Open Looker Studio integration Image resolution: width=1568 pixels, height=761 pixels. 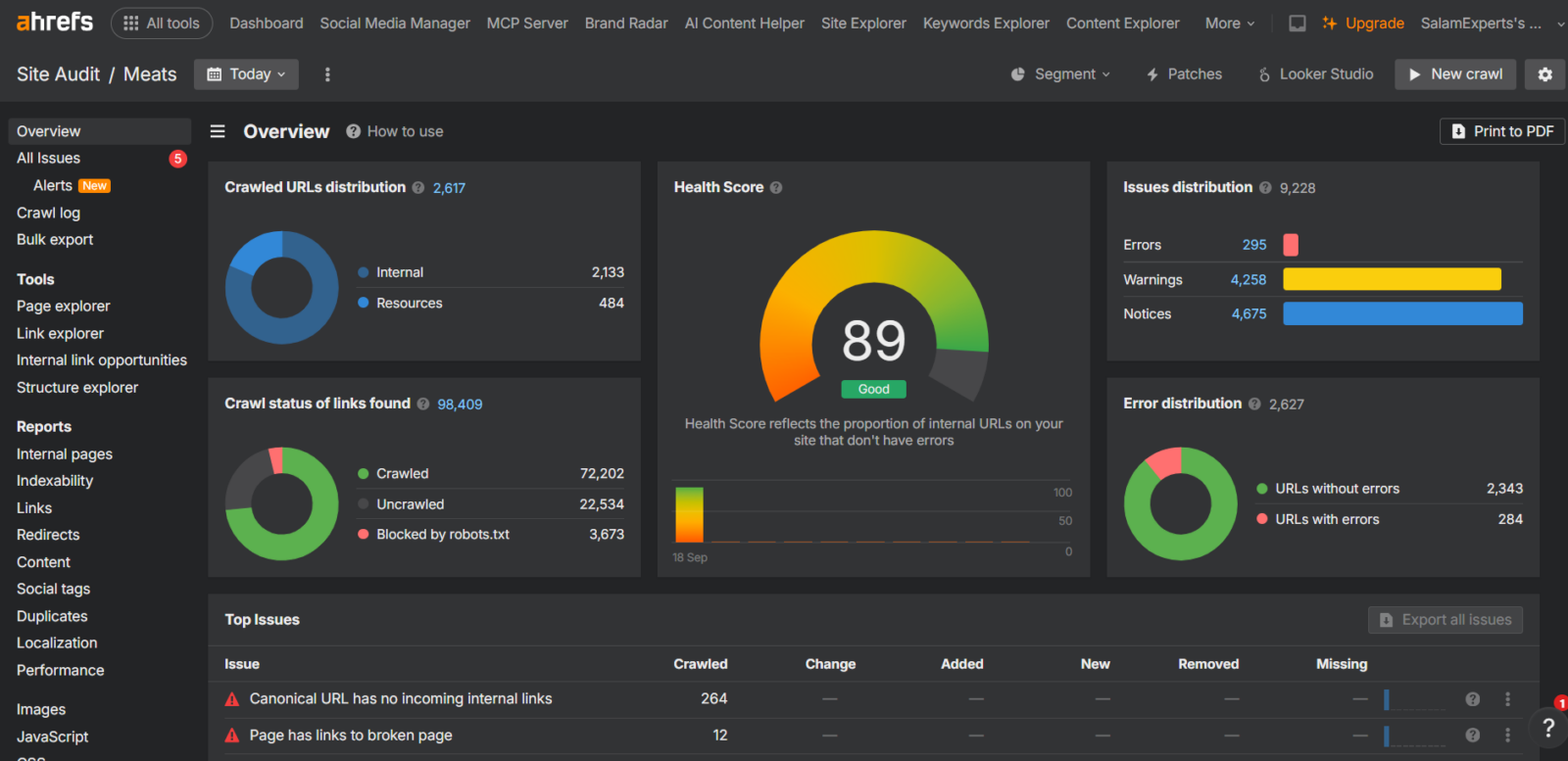[1316, 74]
